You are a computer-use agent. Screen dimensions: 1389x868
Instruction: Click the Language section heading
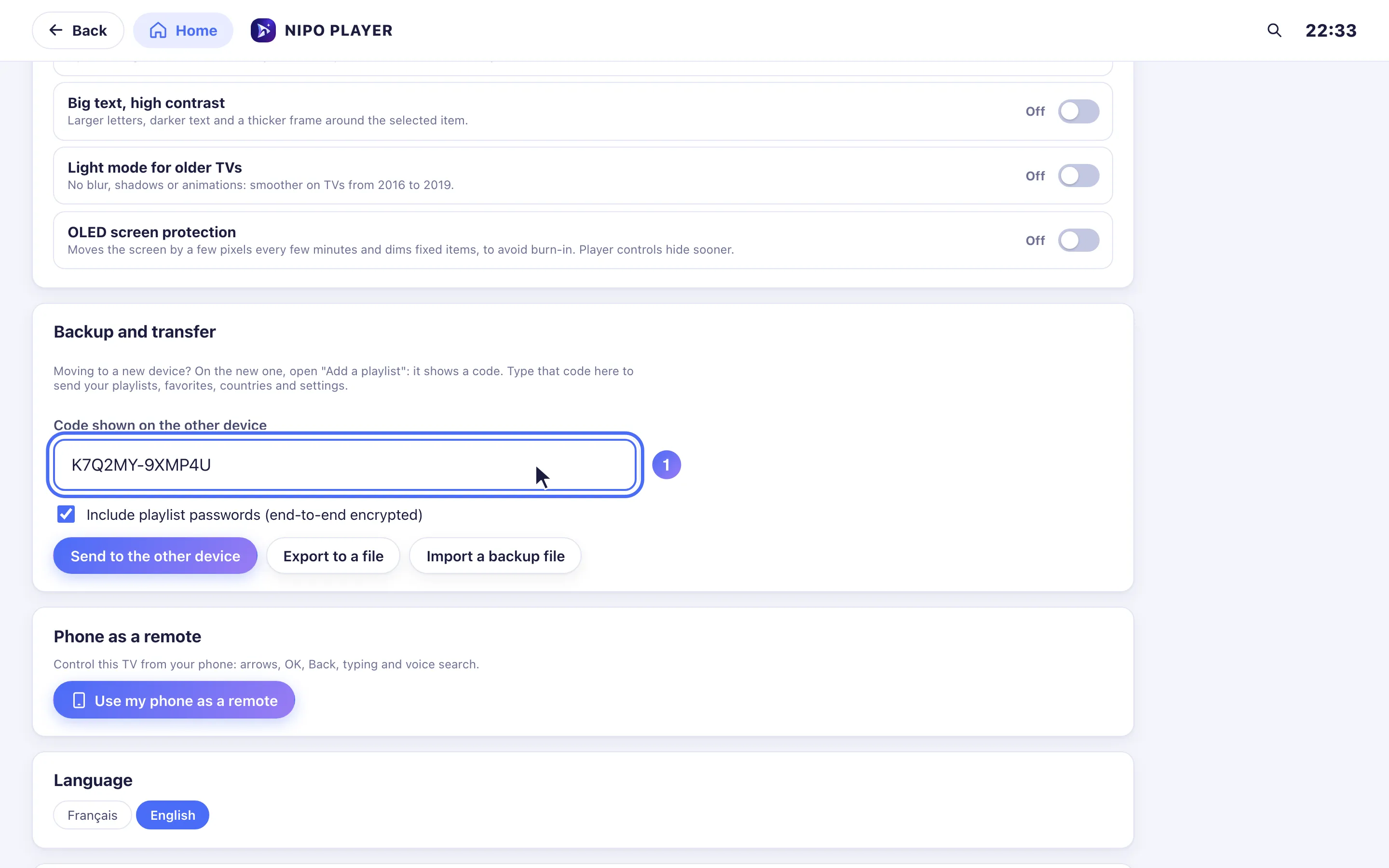[93, 781]
